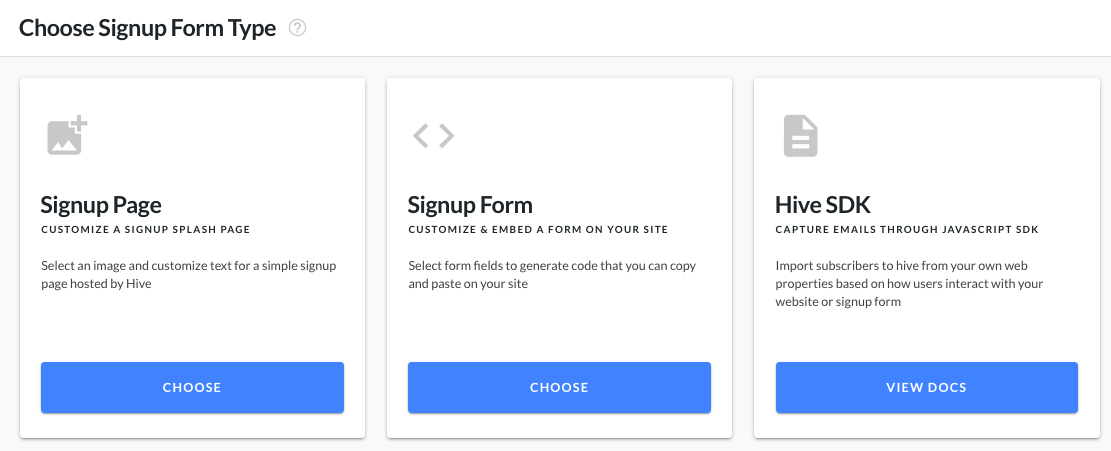The image size is (1111, 451).
Task: Click the 'Customize a signup splash page' subtitle
Action: click(x=145, y=230)
